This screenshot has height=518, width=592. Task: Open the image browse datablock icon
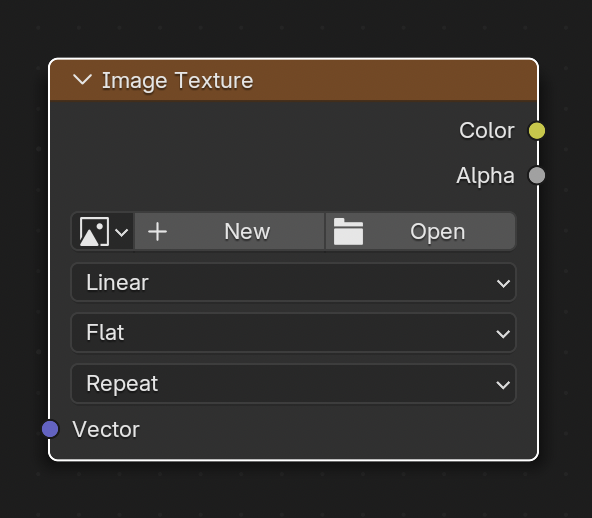(x=94, y=231)
